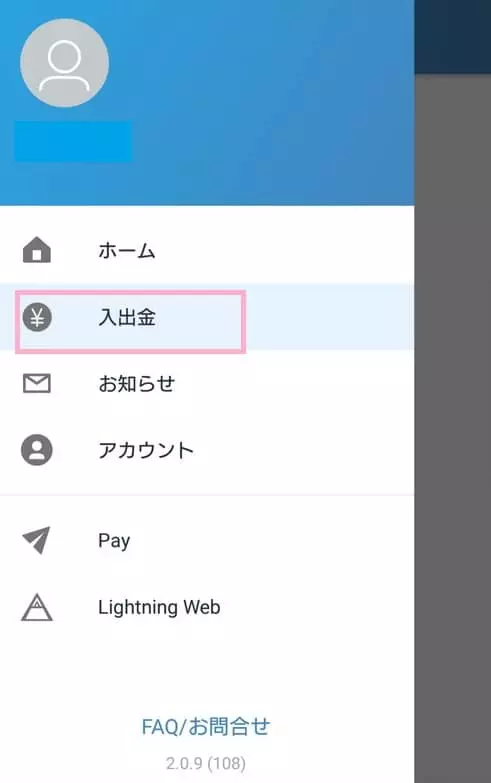Tap the gray profile avatar picture
The width and height of the screenshot is (491, 783).
click(x=64, y=63)
